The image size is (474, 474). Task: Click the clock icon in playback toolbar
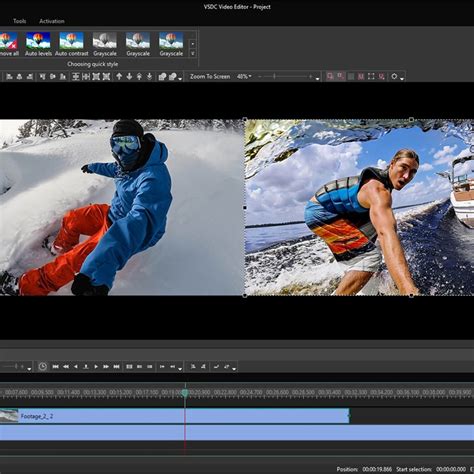[x=43, y=367]
